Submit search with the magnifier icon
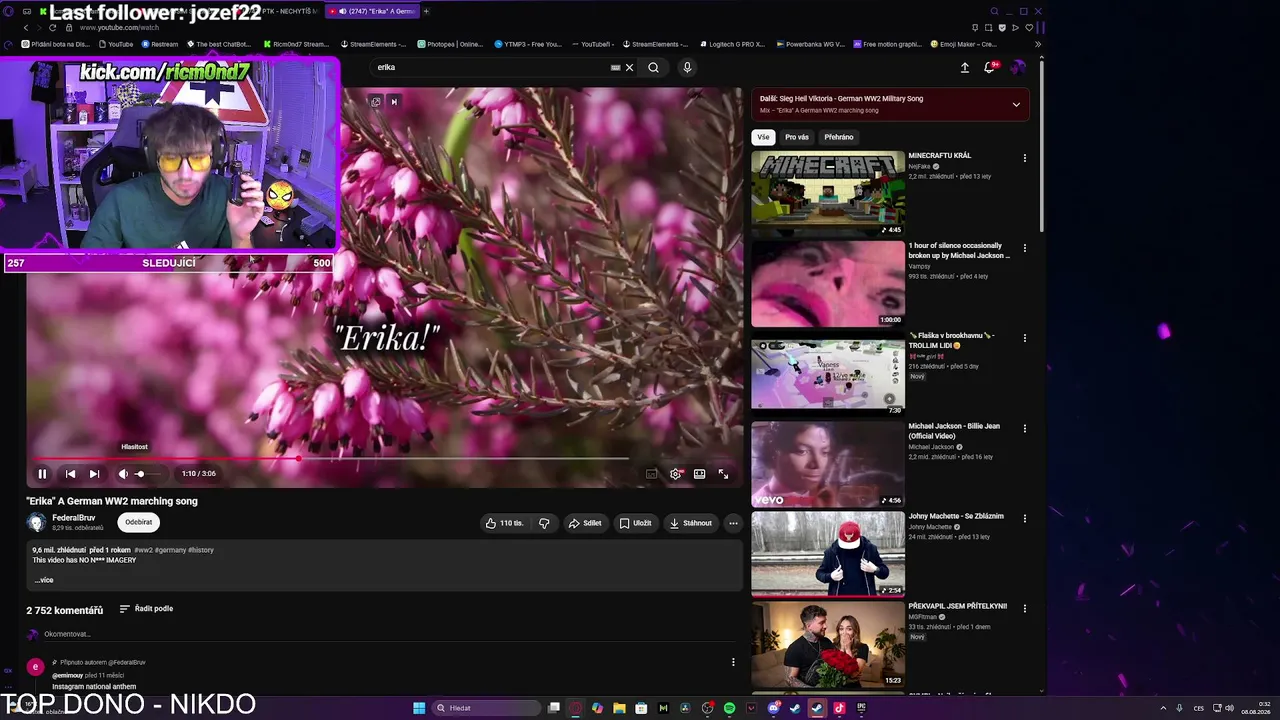1280x720 pixels. (x=653, y=68)
